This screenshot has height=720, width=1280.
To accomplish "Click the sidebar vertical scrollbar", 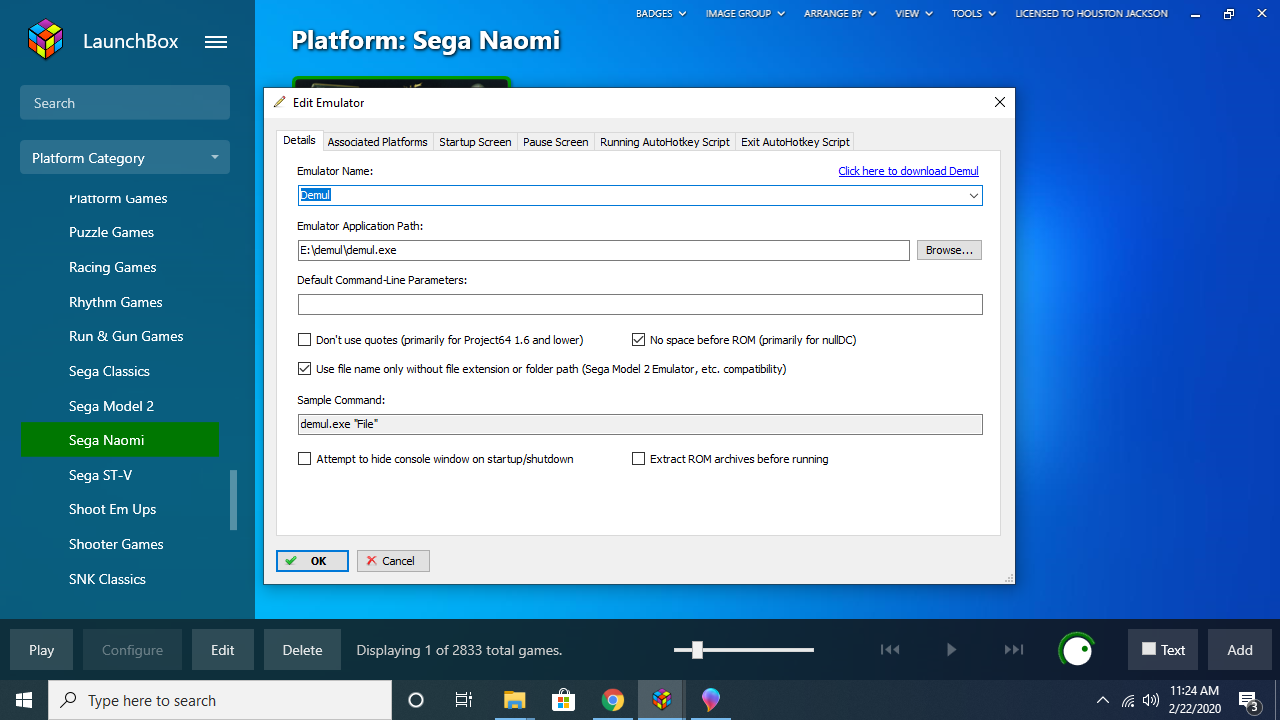I will (234, 499).
